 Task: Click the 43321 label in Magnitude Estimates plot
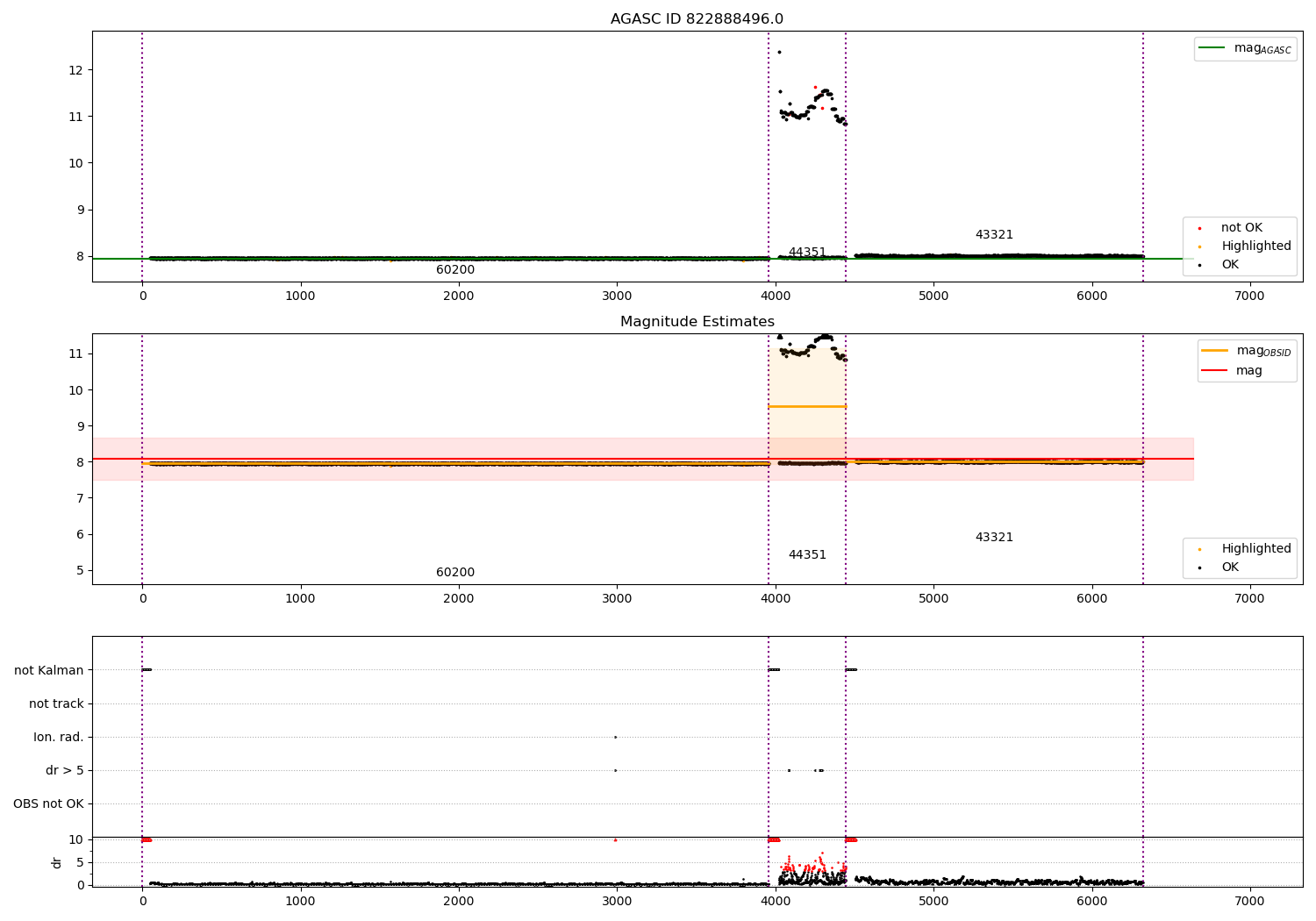pyautogui.click(x=994, y=538)
